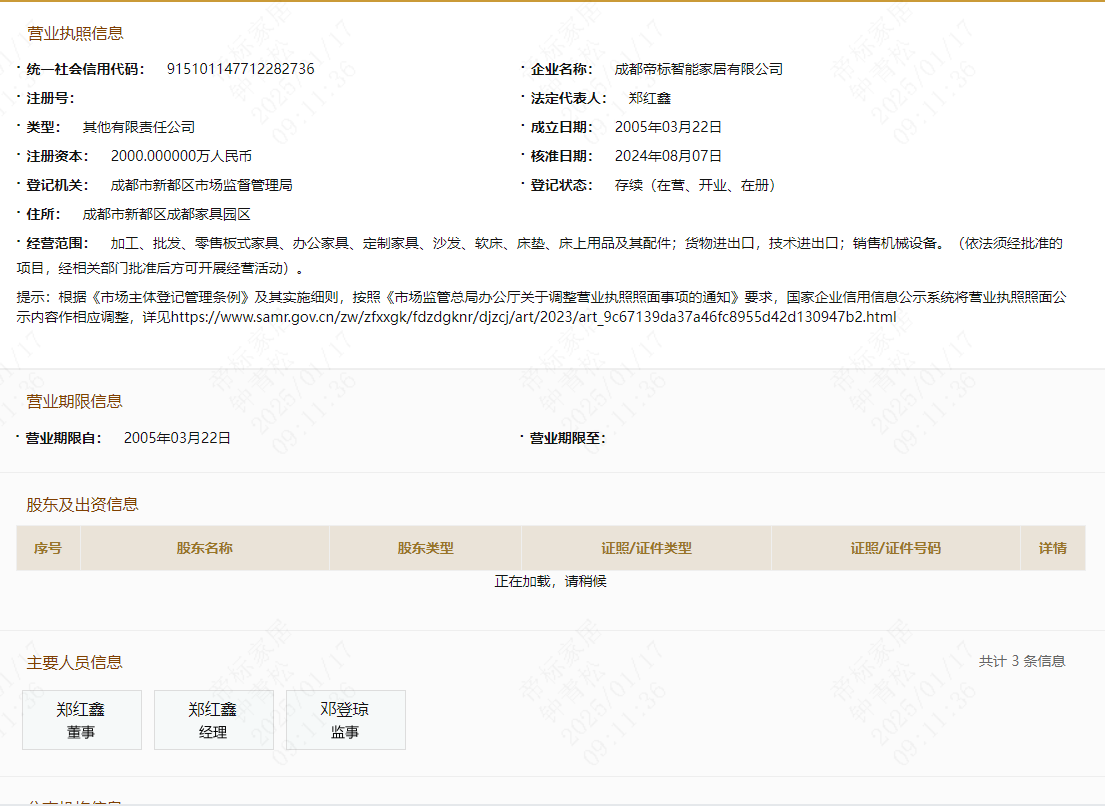Click the 详情 column header
The width and height of the screenshot is (1105, 806).
[x=1052, y=548]
